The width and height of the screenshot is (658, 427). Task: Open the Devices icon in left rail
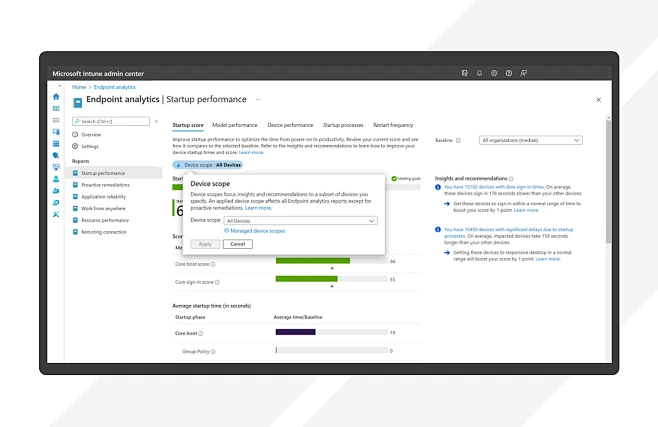[x=56, y=132]
